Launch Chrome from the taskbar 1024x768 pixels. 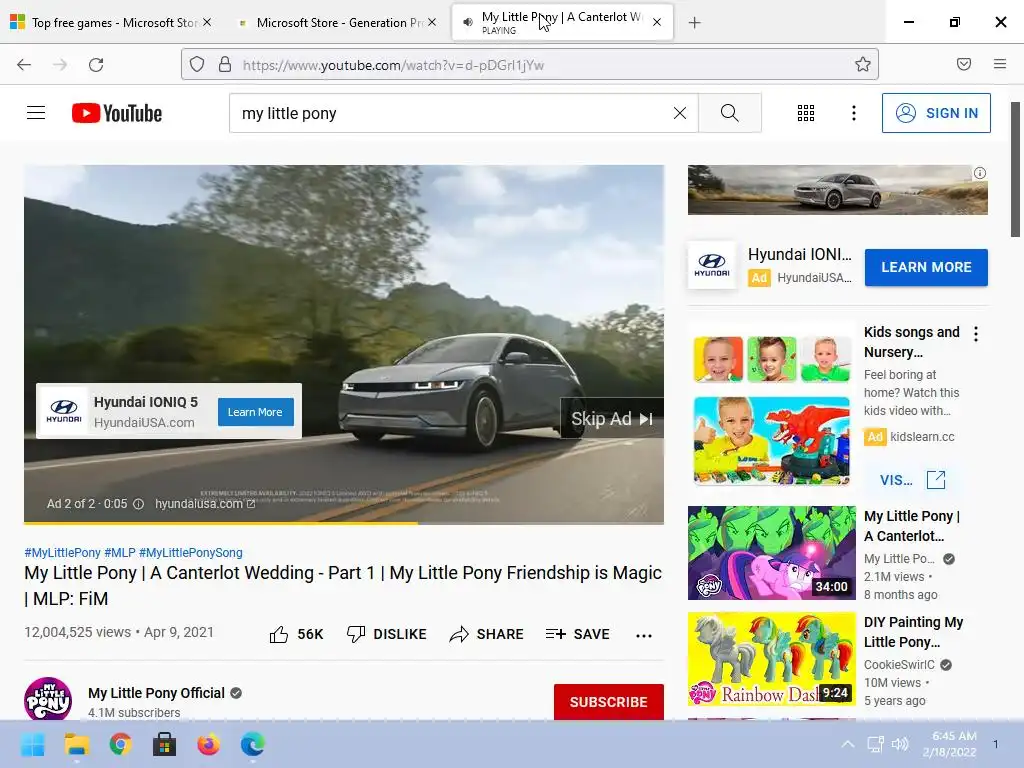click(x=121, y=744)
